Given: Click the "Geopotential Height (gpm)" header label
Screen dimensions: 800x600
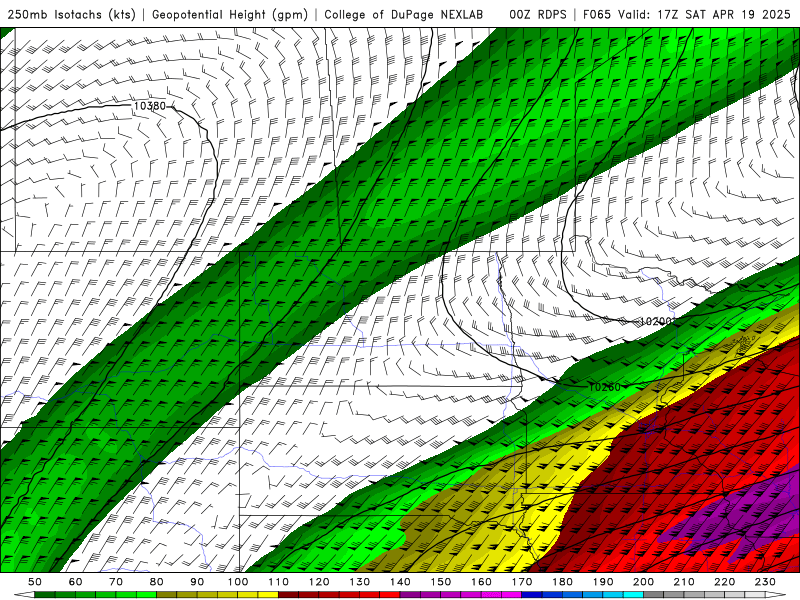Looking at the screenshot, I should 230,14.
